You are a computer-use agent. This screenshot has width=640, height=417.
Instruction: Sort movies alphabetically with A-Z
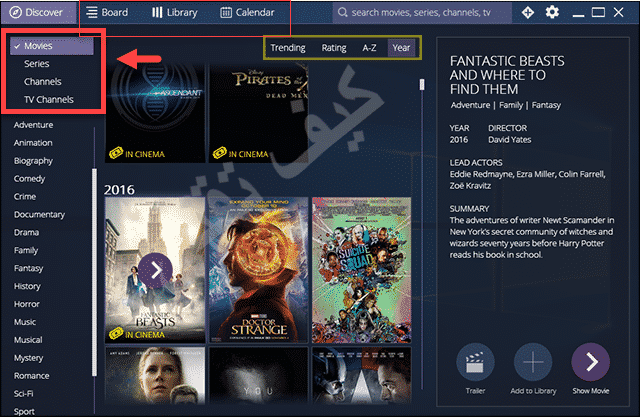pyautogui.click(x=369, y=48)
